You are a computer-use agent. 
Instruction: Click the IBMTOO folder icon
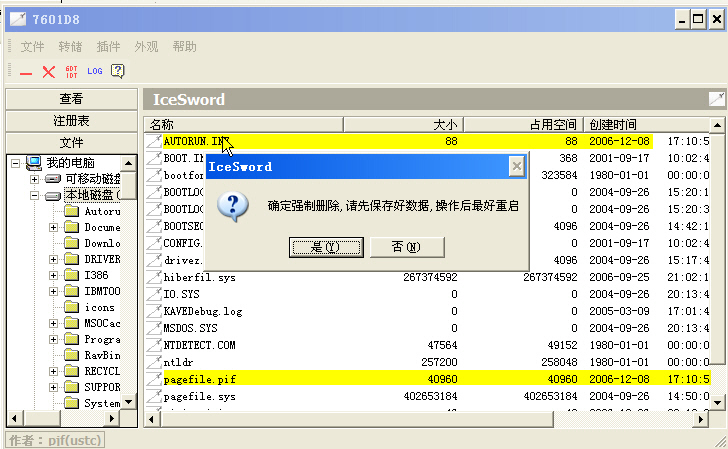71,291
